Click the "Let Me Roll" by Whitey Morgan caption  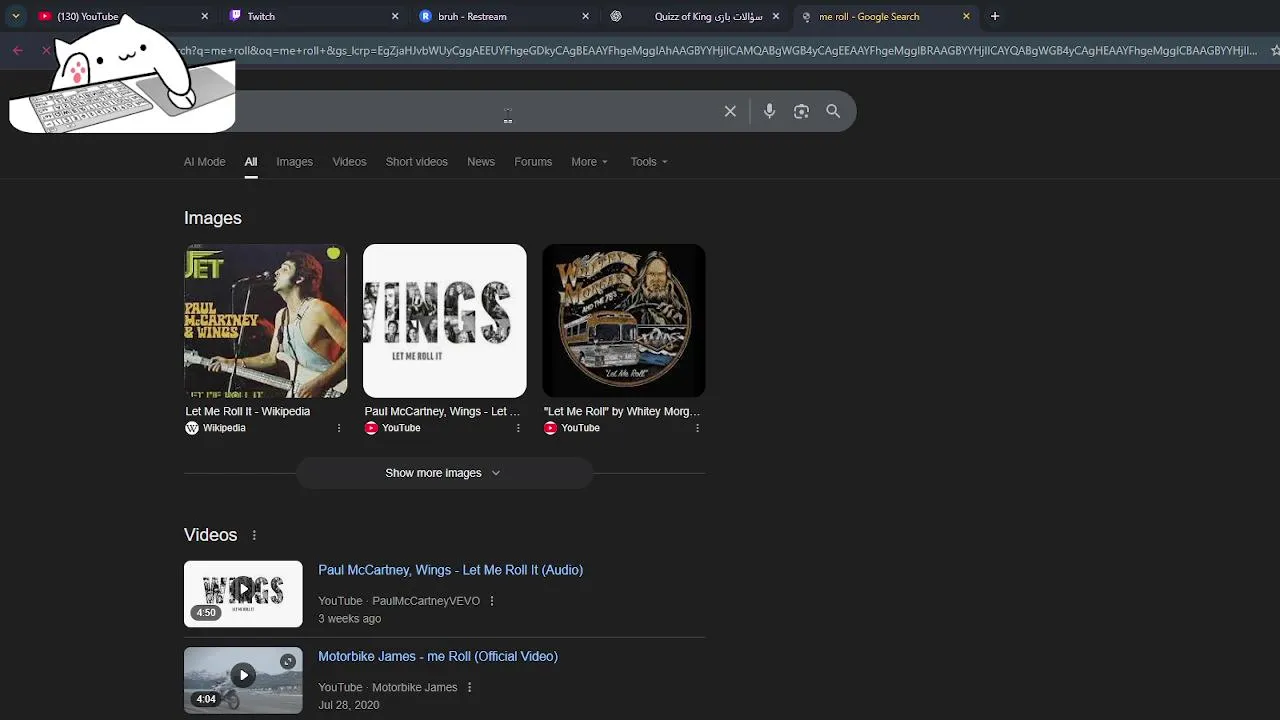coord(622,411)
